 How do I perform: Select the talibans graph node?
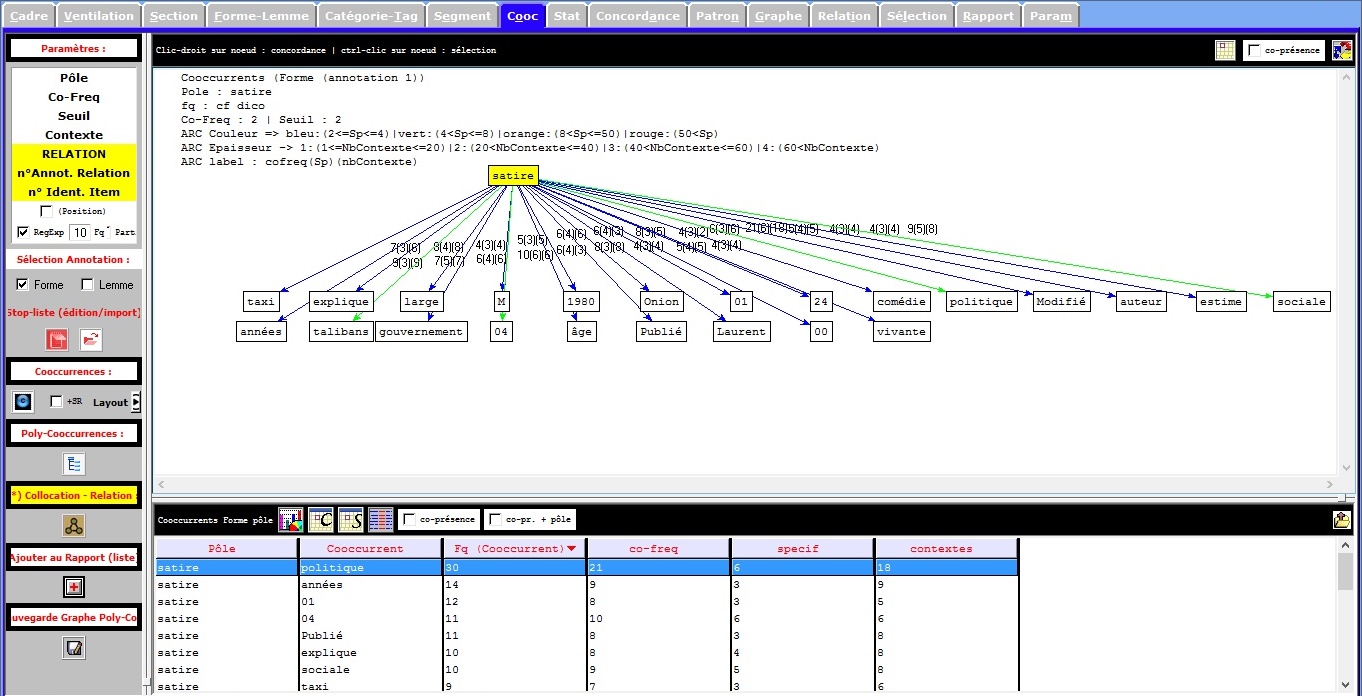click(341, 331)
